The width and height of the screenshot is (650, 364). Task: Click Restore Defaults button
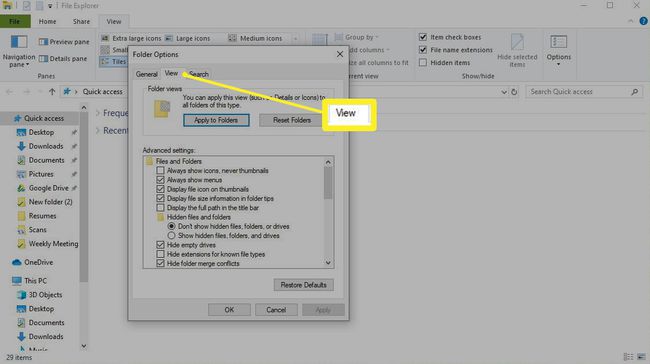303,285
